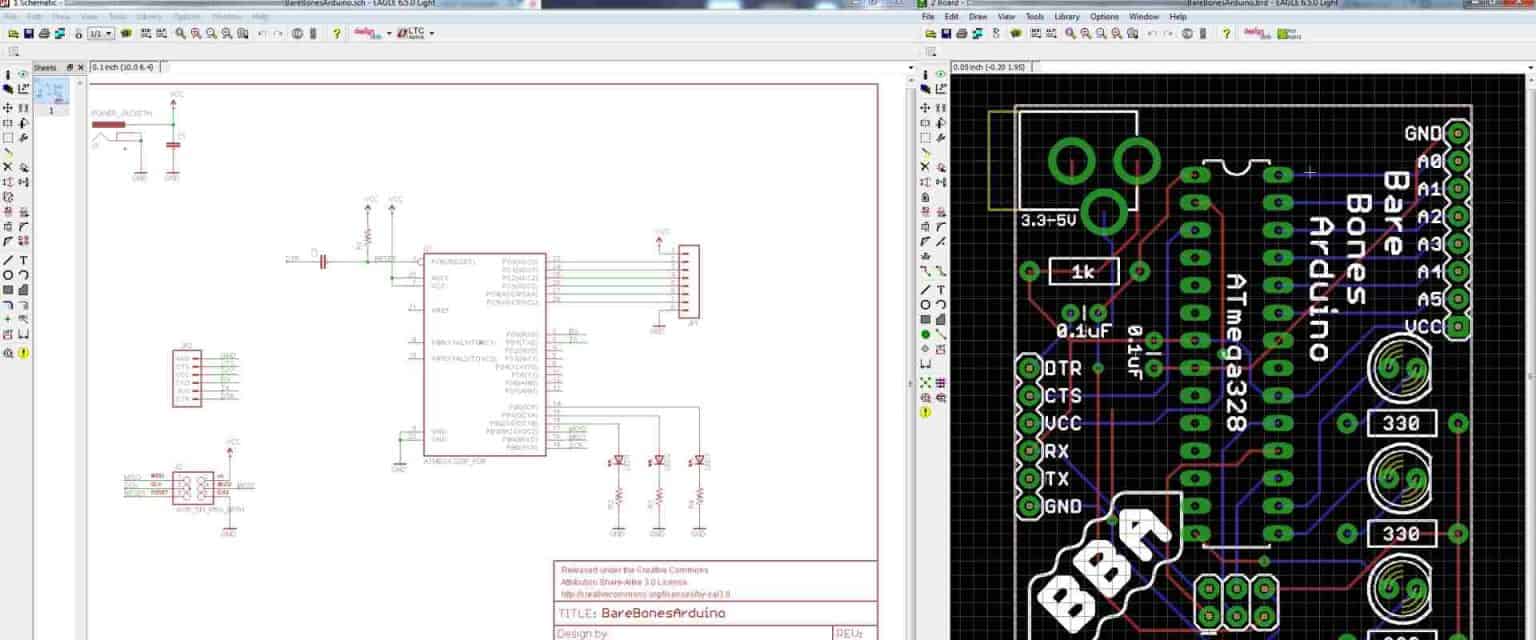Select the Delete tool in schematic toolbar
This screenshot has height=640, width=1536.
point(8,167)
